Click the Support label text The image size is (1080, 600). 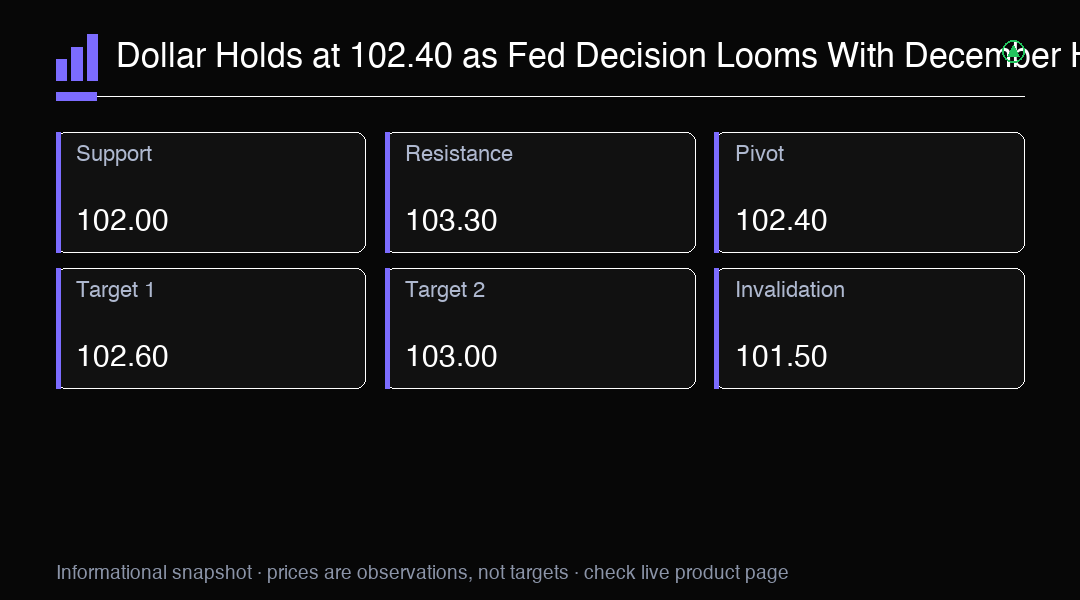pos(114,154)
